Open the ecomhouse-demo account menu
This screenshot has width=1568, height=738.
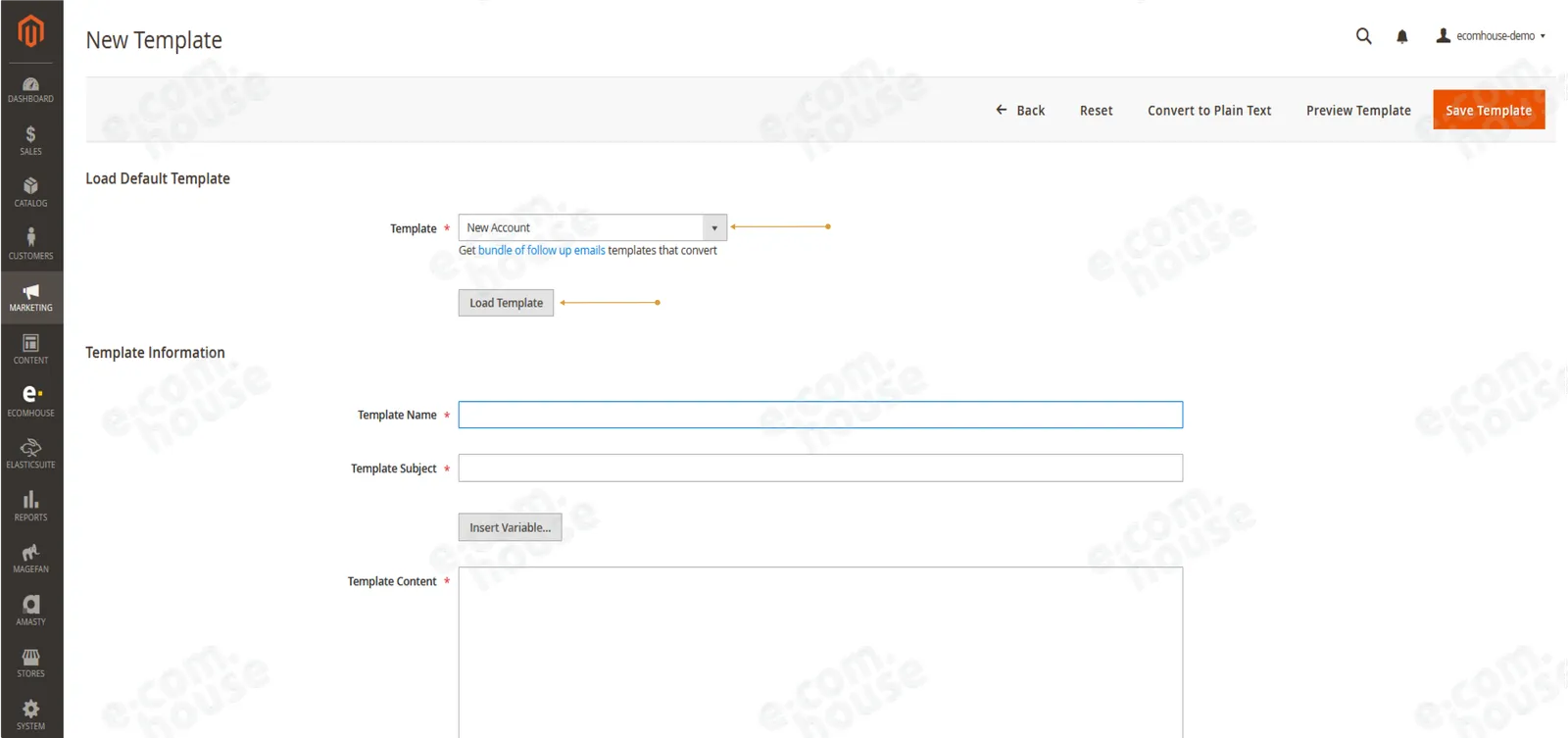coord(1491,36)
